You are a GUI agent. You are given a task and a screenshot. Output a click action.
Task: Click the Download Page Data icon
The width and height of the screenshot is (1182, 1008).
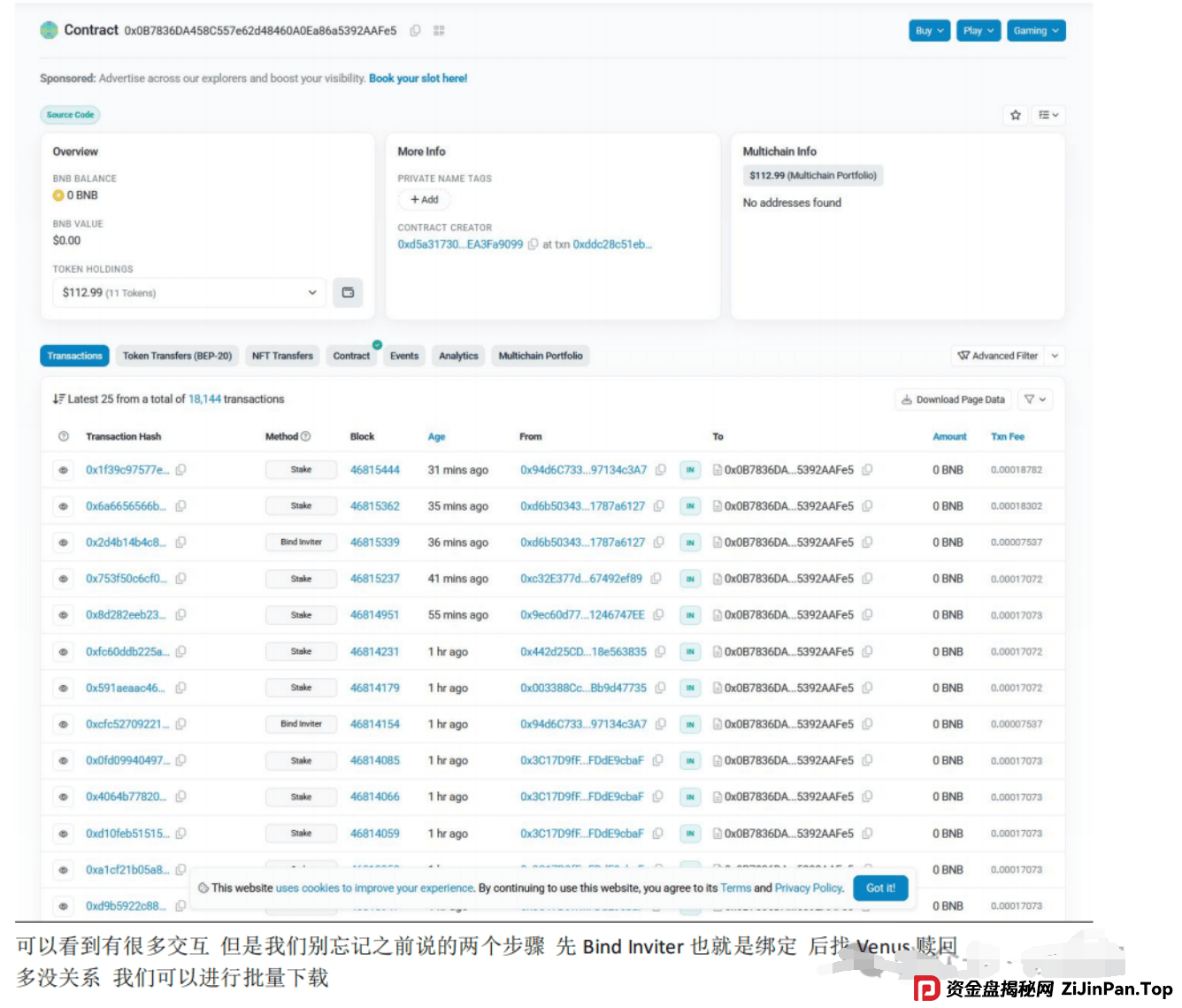[906, 399]
